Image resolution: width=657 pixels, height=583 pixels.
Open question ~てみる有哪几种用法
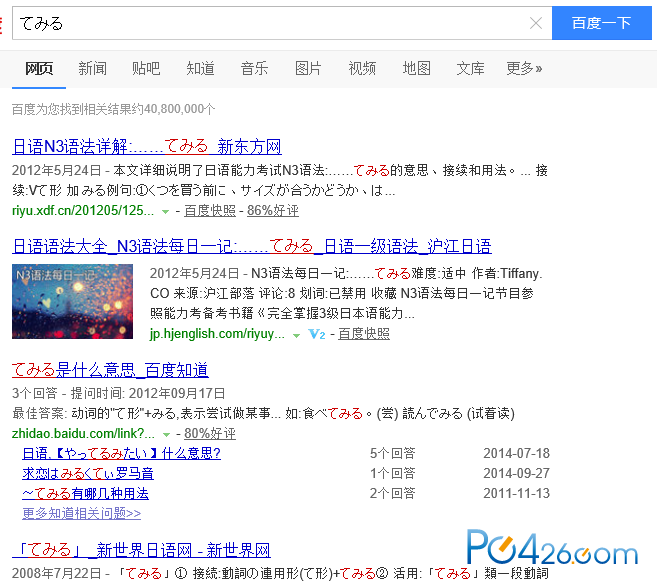[85, 494]
